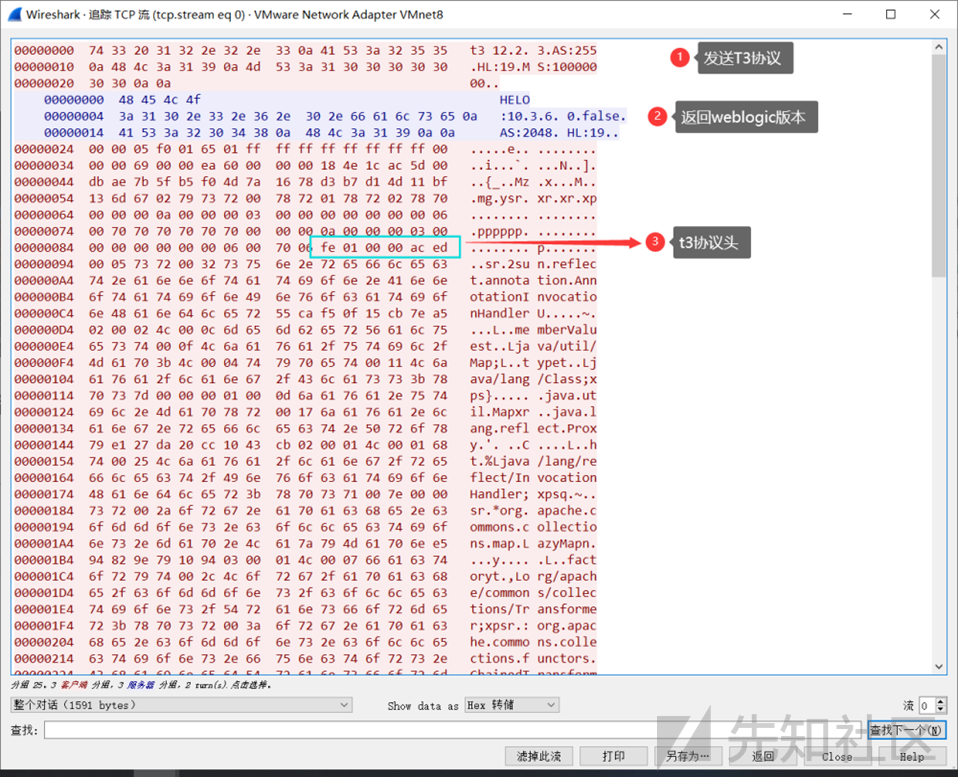This screenshot has width=958, height=777.
Task: Click ASCII text 'Map;L..t ypet..Lj'
Action: click(x=533, y=362)
